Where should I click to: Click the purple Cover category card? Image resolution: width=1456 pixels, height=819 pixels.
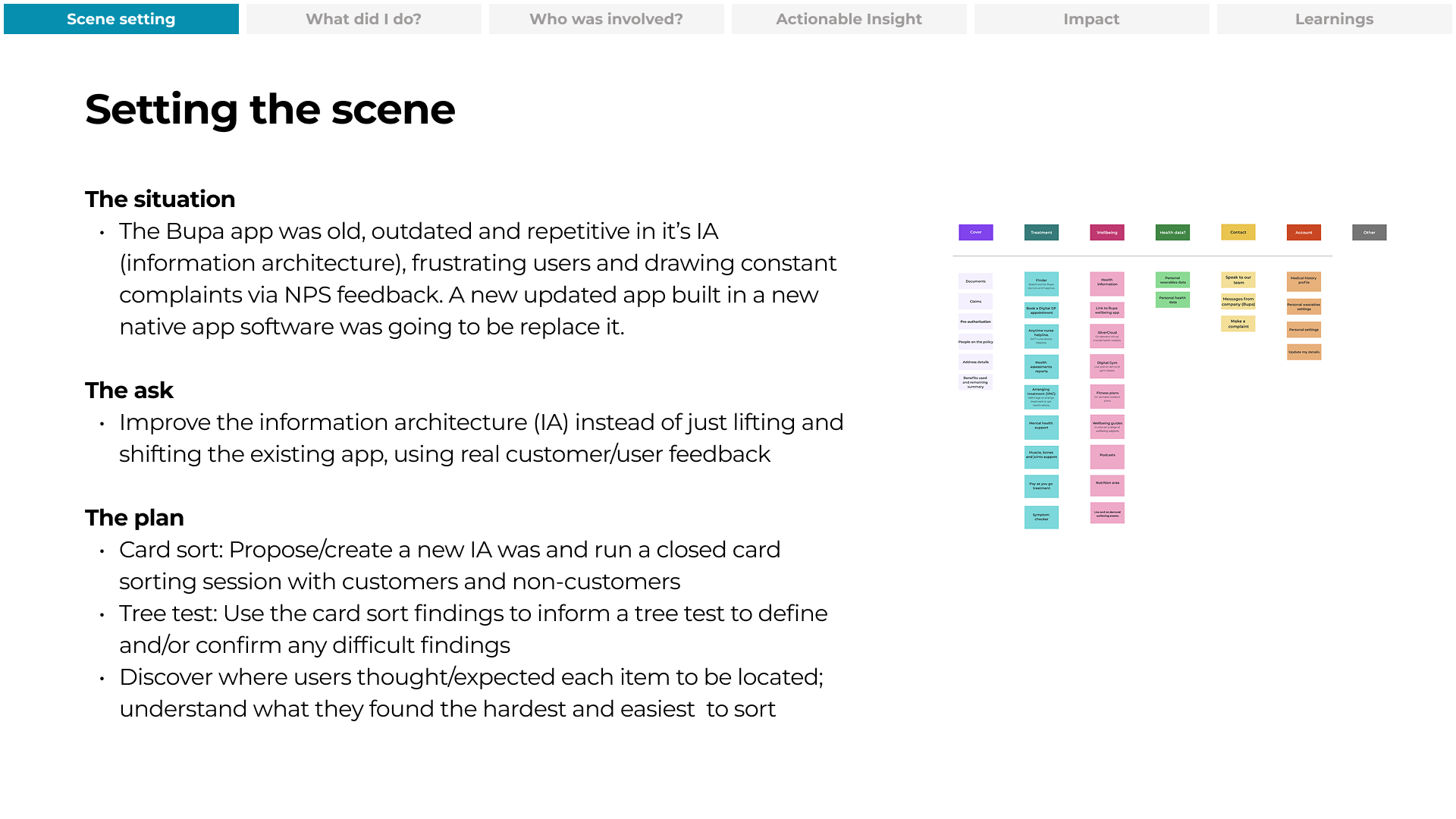(x=976, y=232)
